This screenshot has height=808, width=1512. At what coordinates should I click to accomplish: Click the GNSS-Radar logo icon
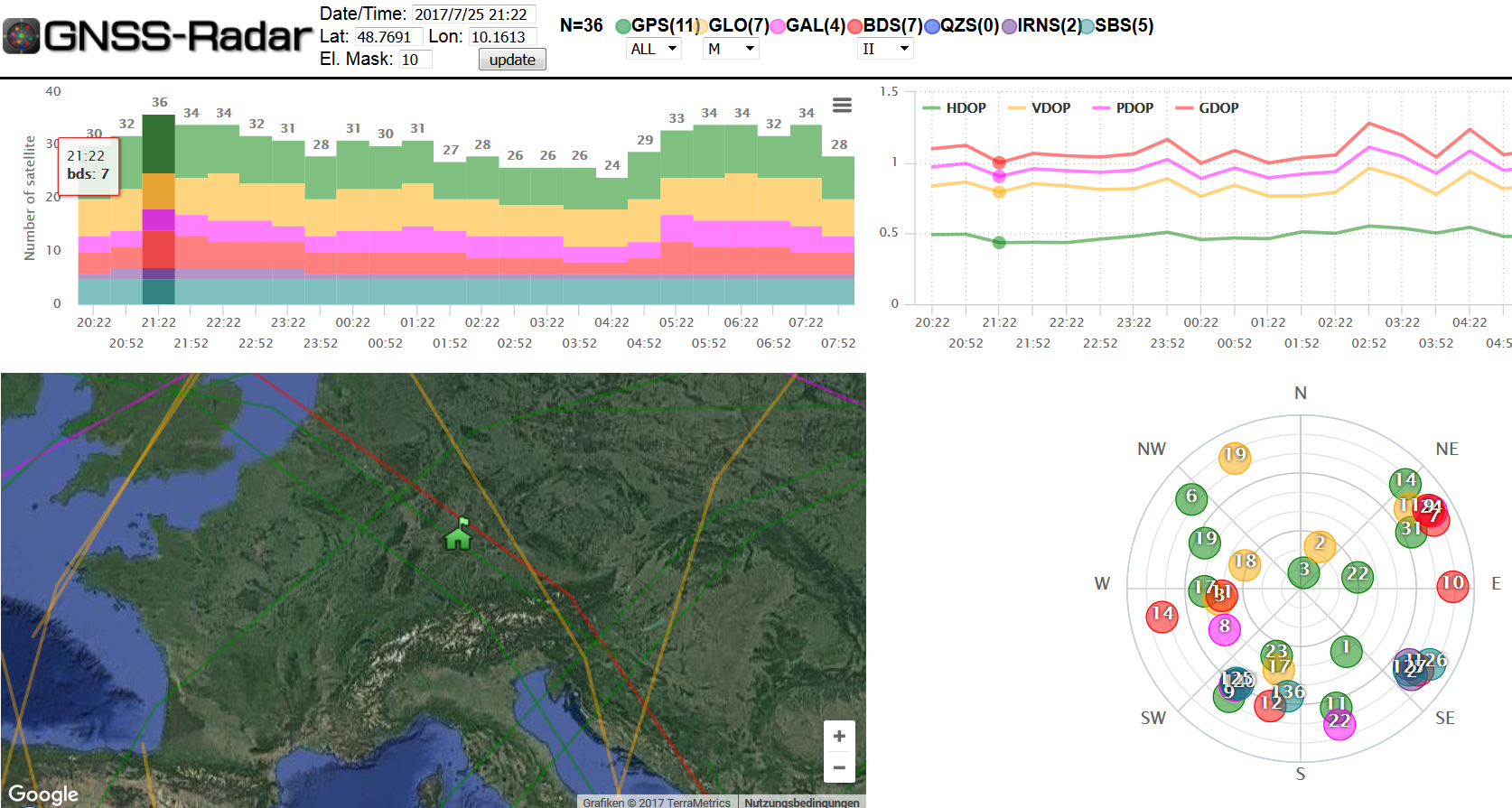coord(22,36)
